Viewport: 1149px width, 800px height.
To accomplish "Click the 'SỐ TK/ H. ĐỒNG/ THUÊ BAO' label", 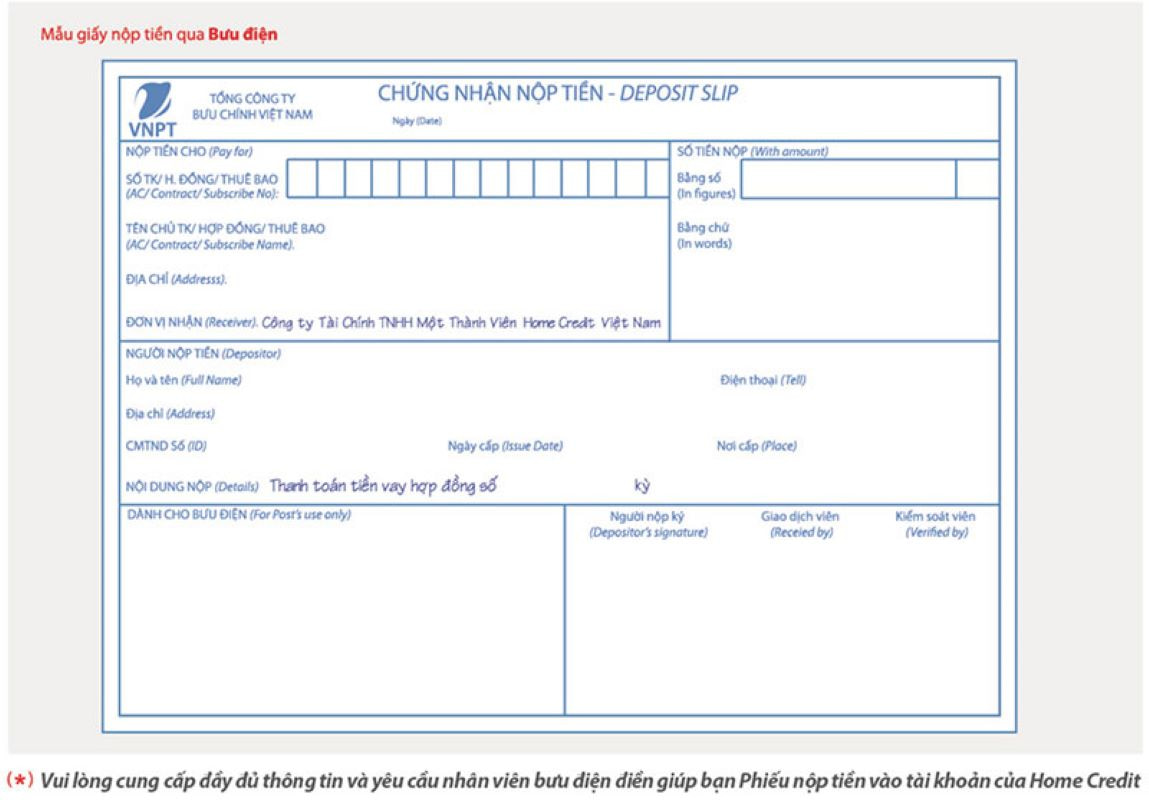I will (x=202, y=179).
